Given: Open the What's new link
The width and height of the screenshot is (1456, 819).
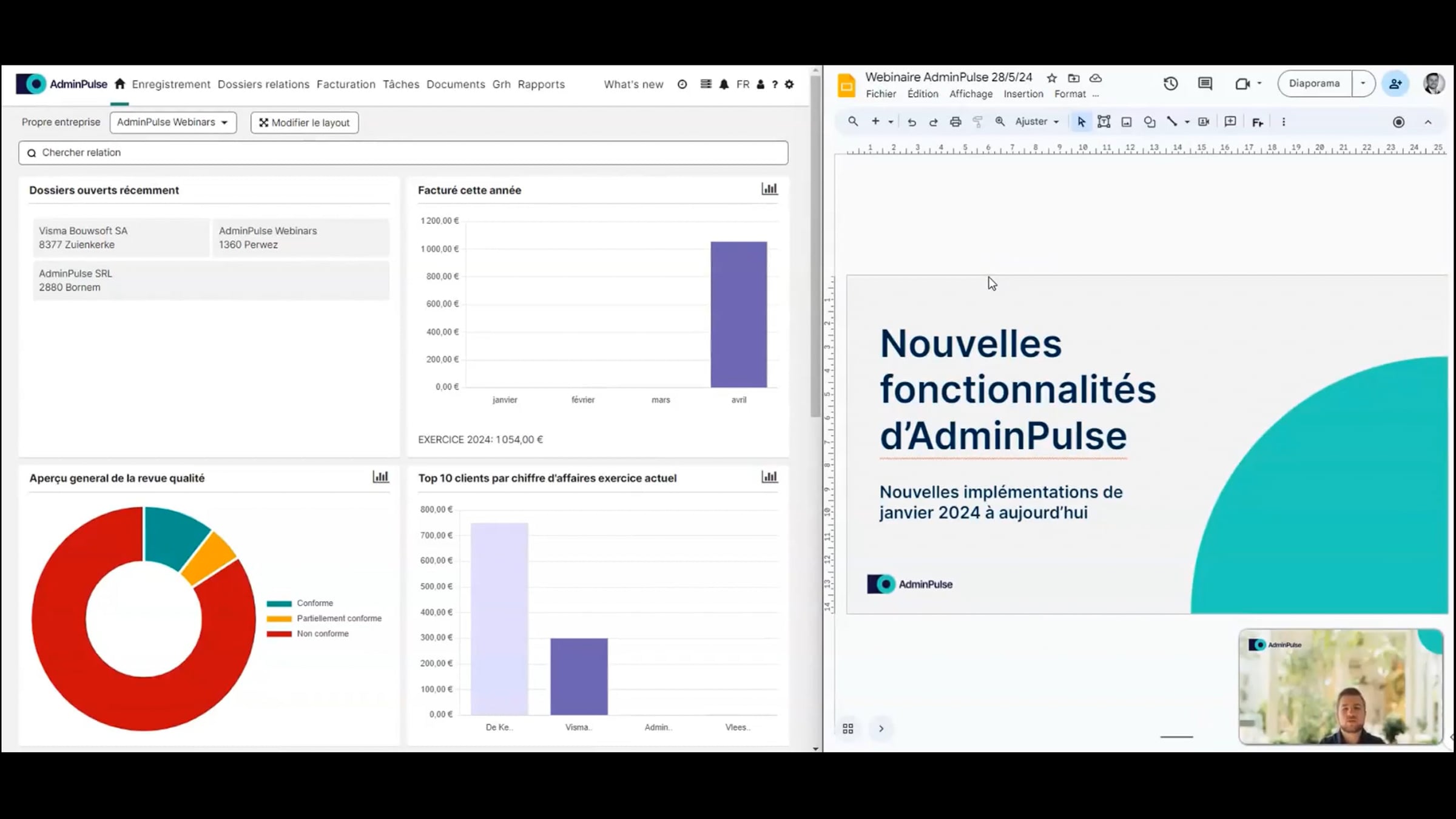Looking at the screenshot, I should click(633, 84).
